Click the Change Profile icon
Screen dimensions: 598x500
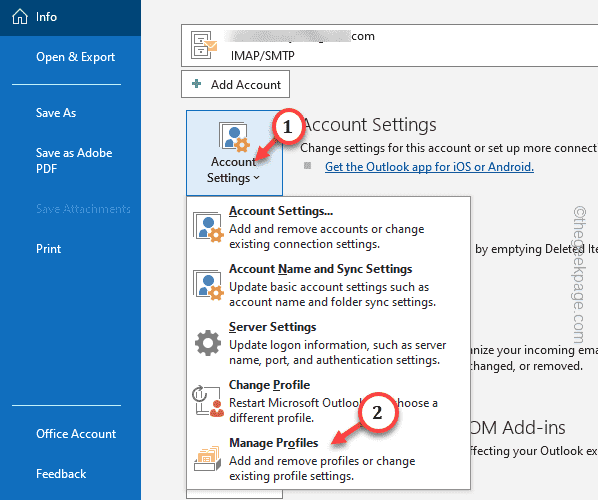(x=208, y=401)
